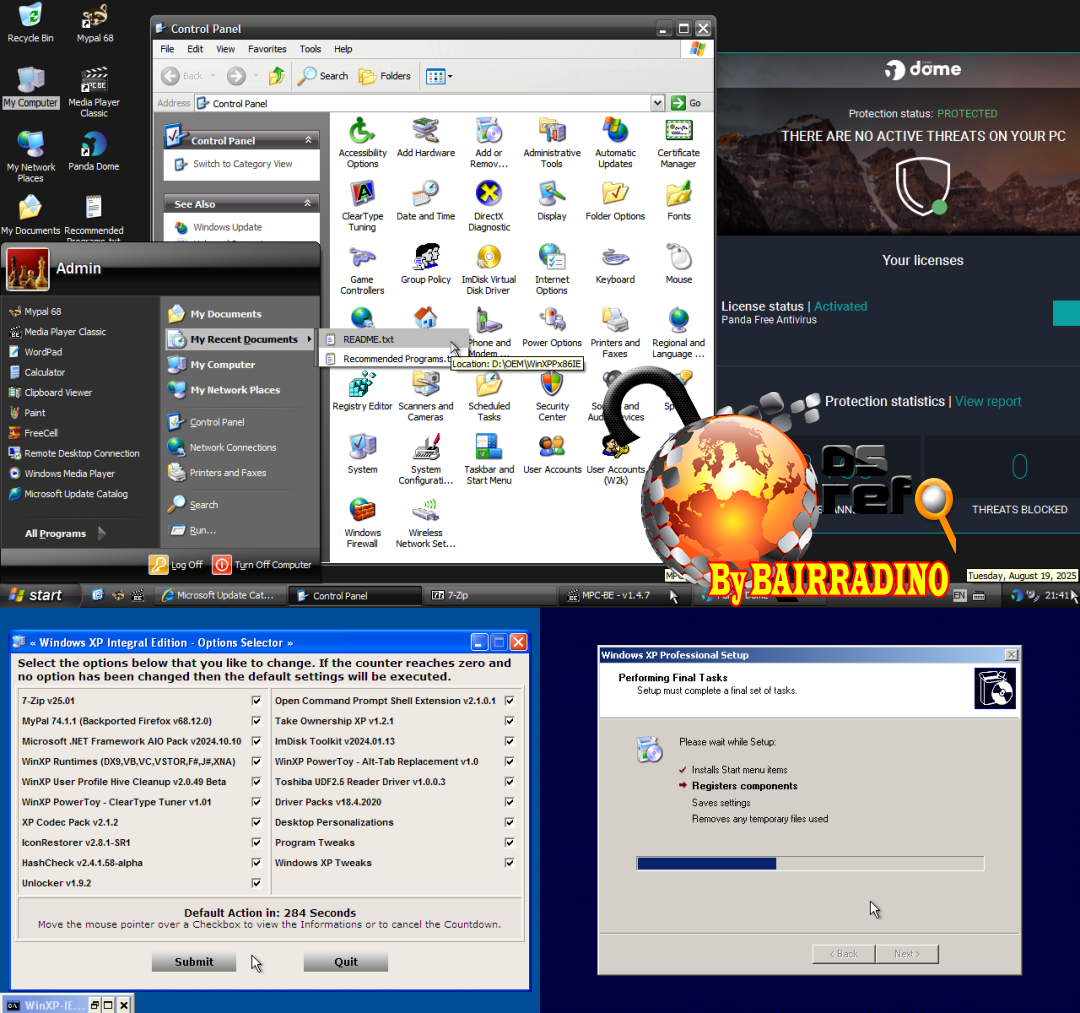Open Date and Time settings
Screen dimensions: 1080x1013
(x=426, y=201)
